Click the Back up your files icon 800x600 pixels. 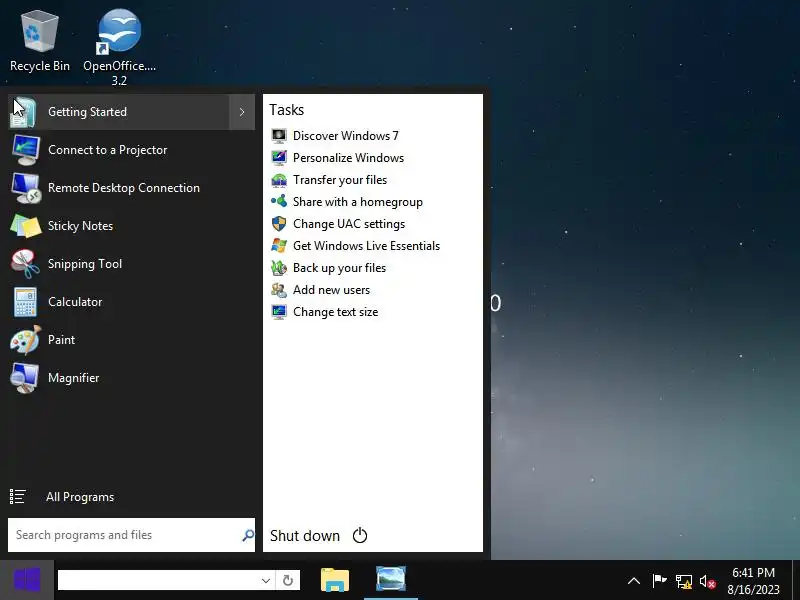pos(279,267)
